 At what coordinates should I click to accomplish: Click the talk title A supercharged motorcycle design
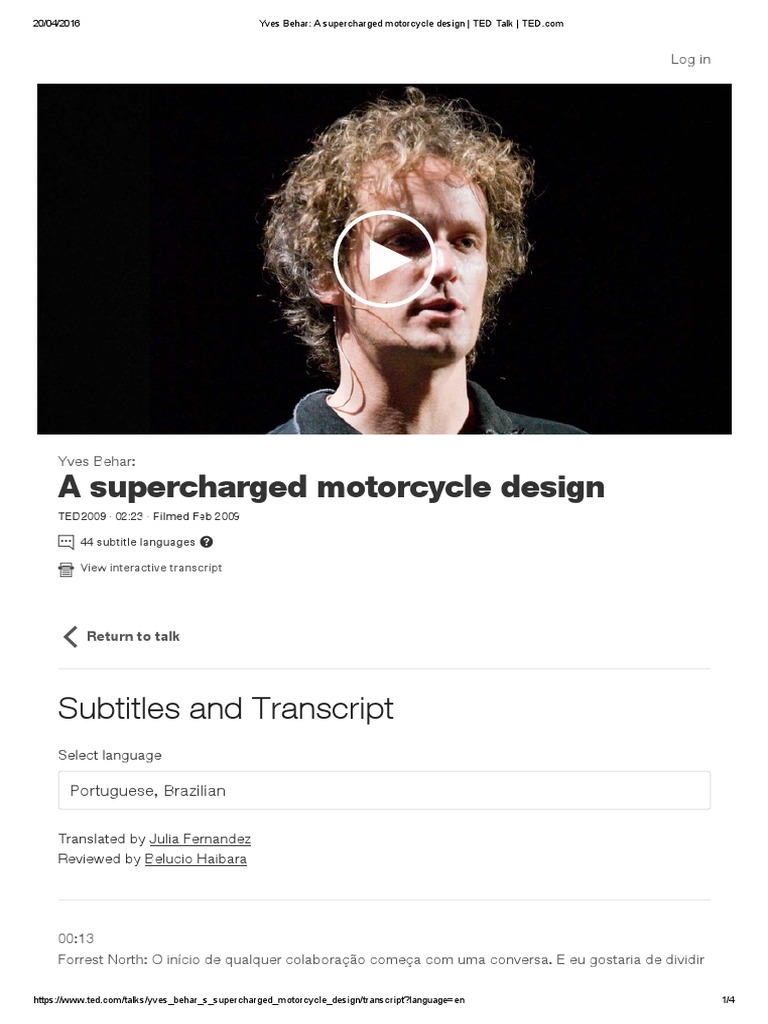(x=331, y=487)
